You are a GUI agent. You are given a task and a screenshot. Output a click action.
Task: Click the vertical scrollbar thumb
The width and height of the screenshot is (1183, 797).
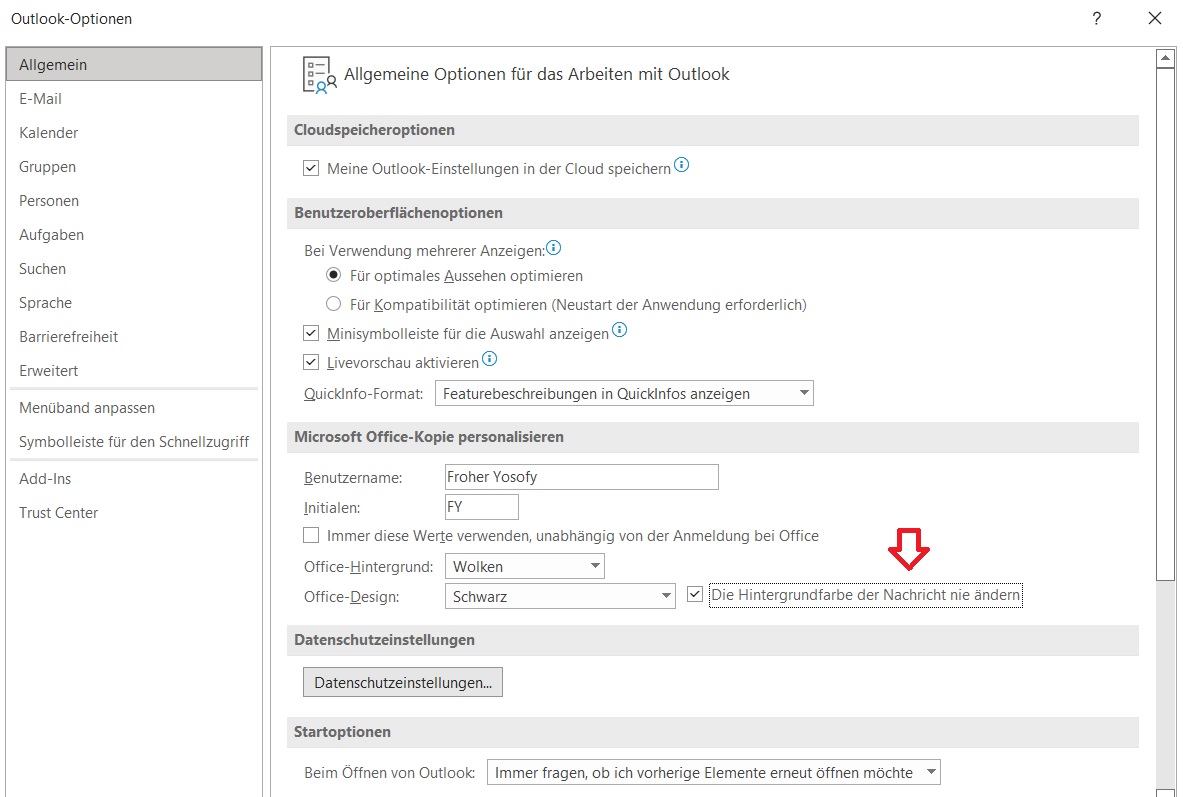coord(1166,325)
